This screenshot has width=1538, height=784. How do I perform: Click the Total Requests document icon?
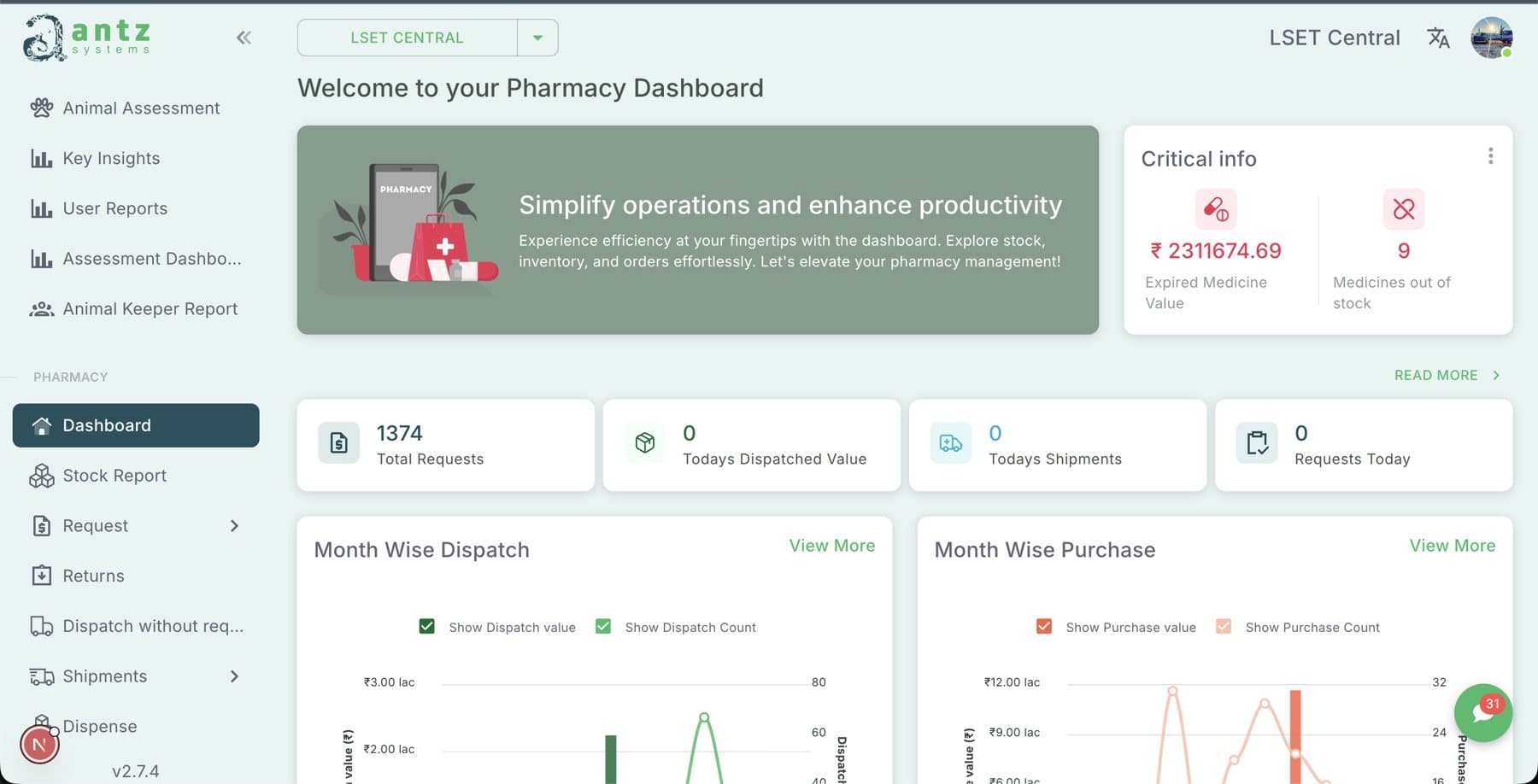(x=339, y=443)
